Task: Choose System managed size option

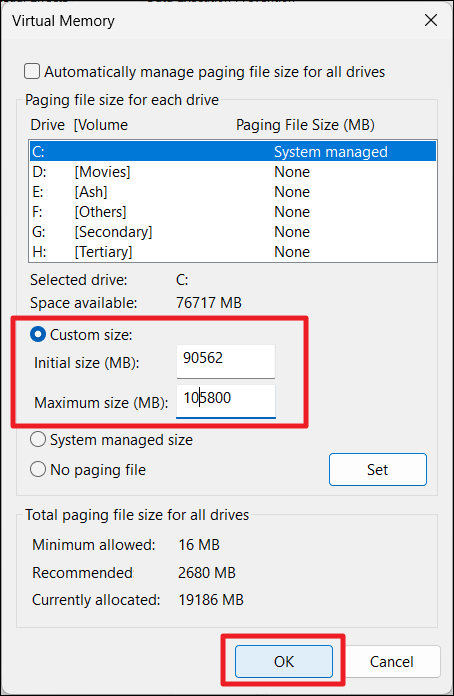Action: (38, 439)
